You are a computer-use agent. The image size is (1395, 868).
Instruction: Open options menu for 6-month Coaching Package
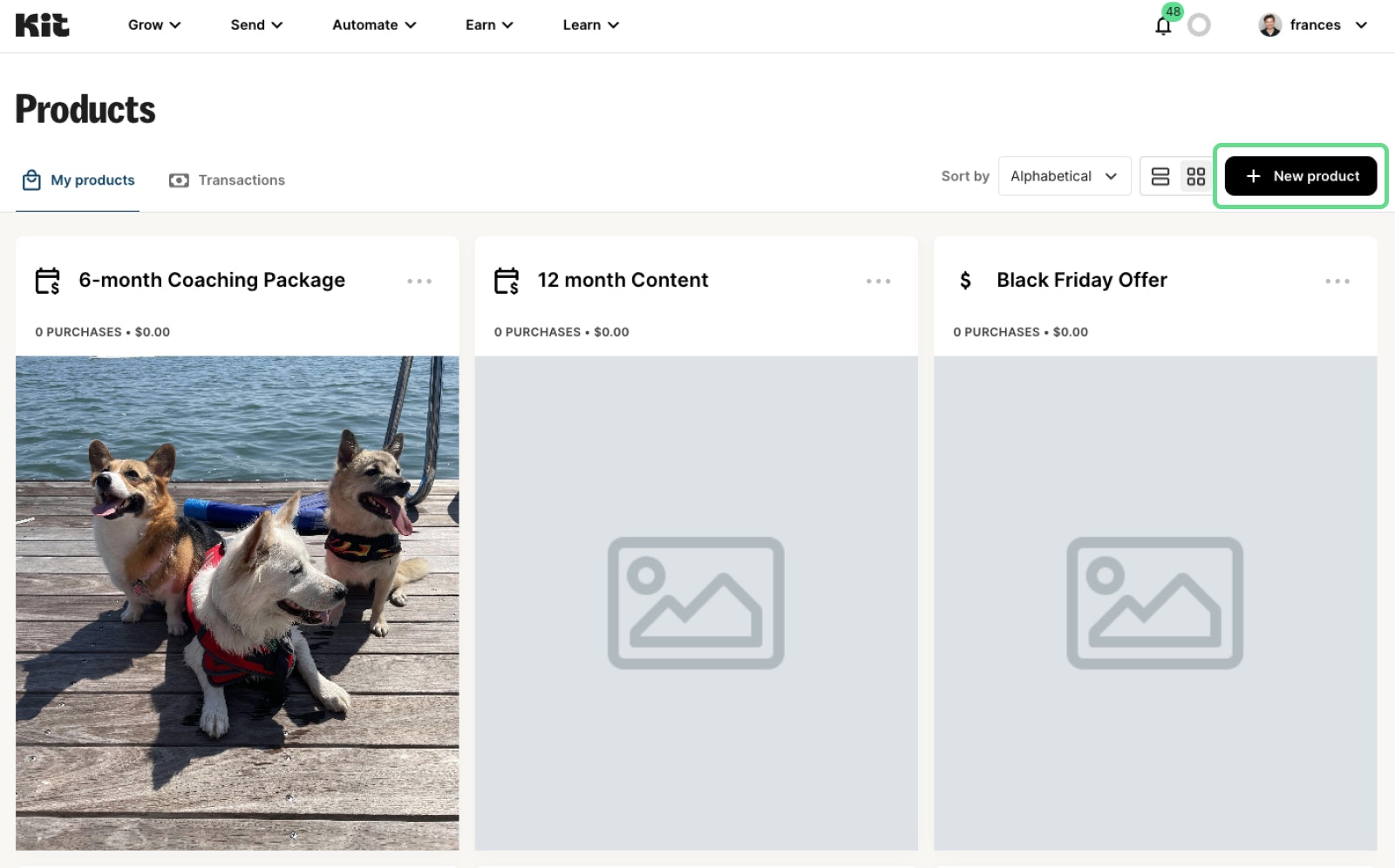point(419,281)
